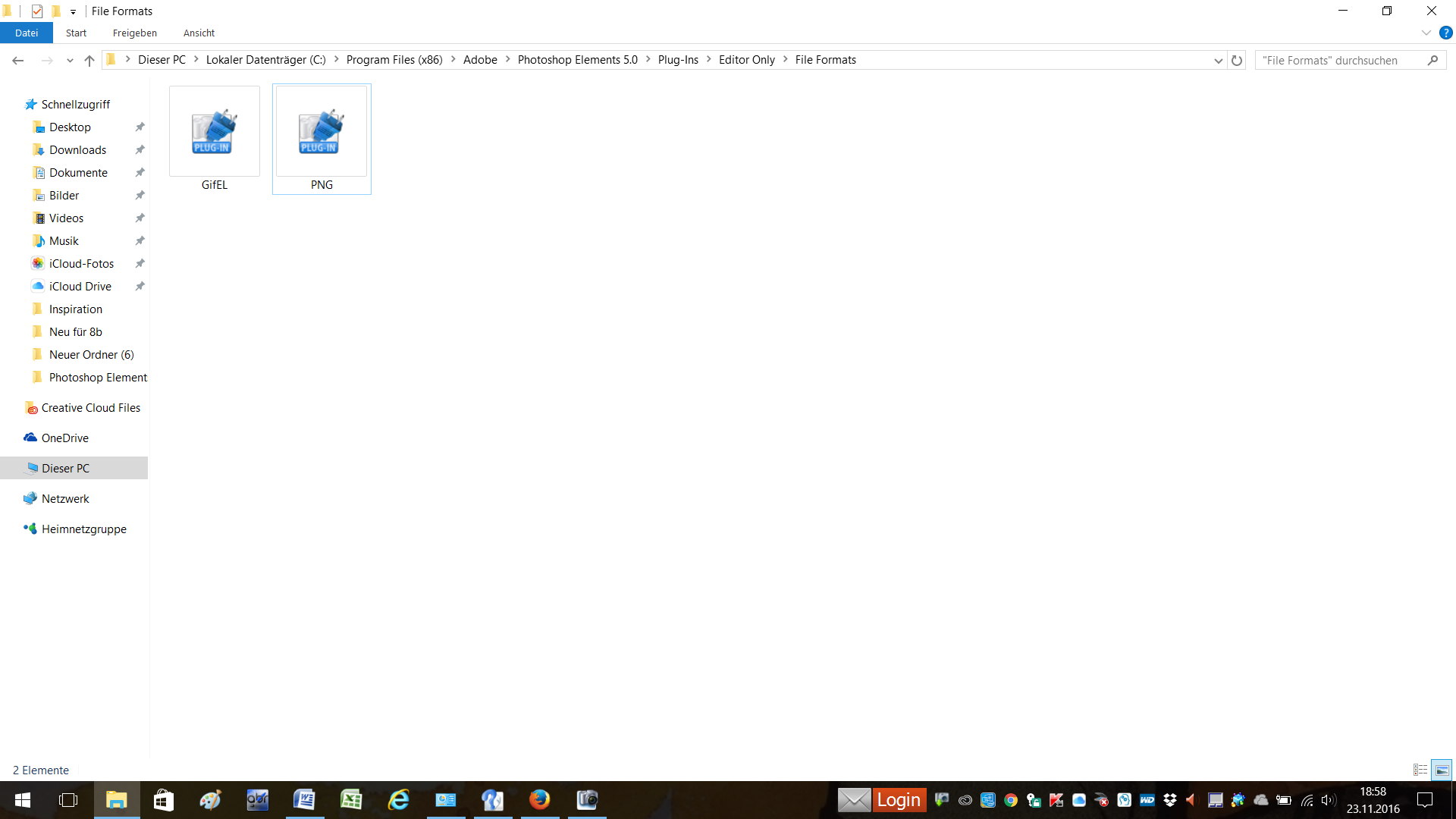Click the search input field
1456x819 pixels.
coord(1348,60)
